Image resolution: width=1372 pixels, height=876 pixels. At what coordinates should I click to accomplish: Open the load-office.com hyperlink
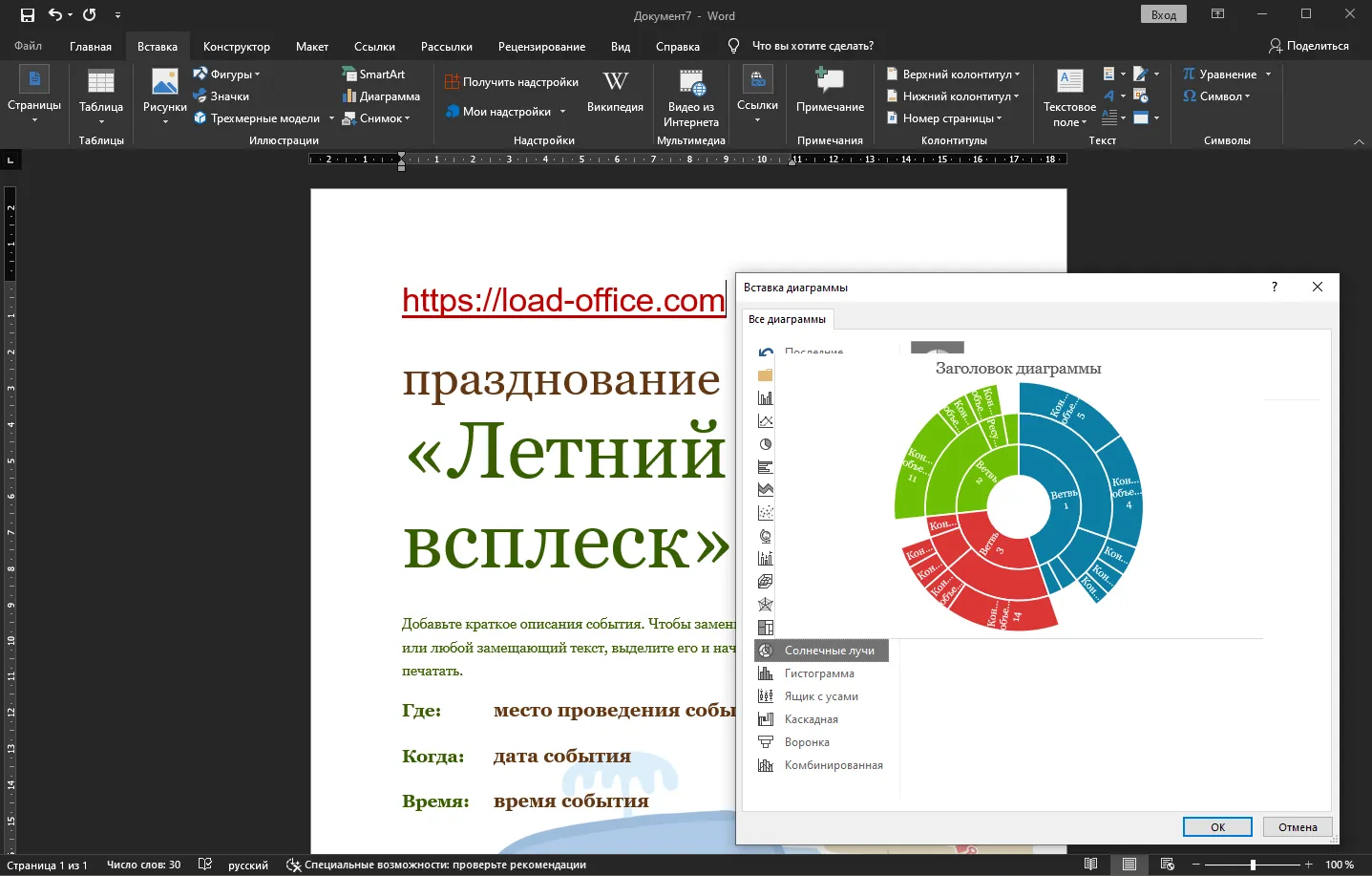563,300
